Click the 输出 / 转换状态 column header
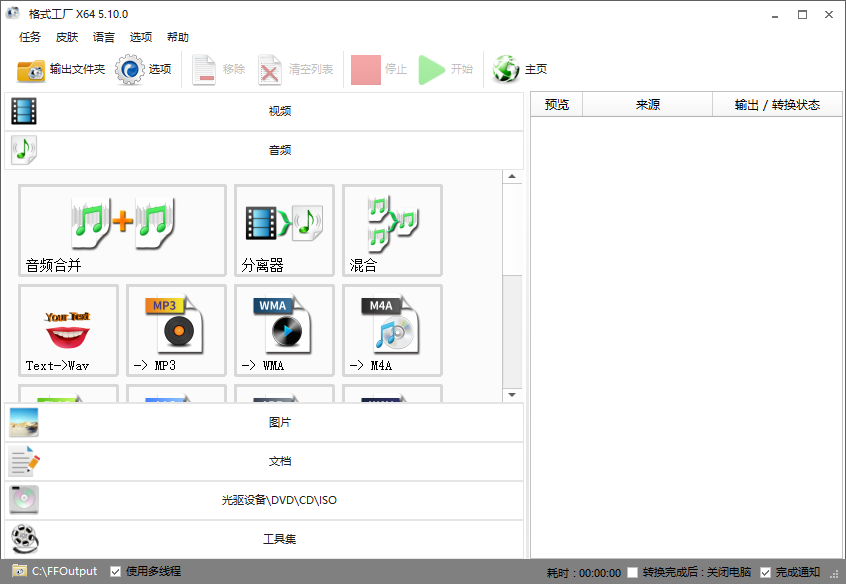 tap(777, 104)
